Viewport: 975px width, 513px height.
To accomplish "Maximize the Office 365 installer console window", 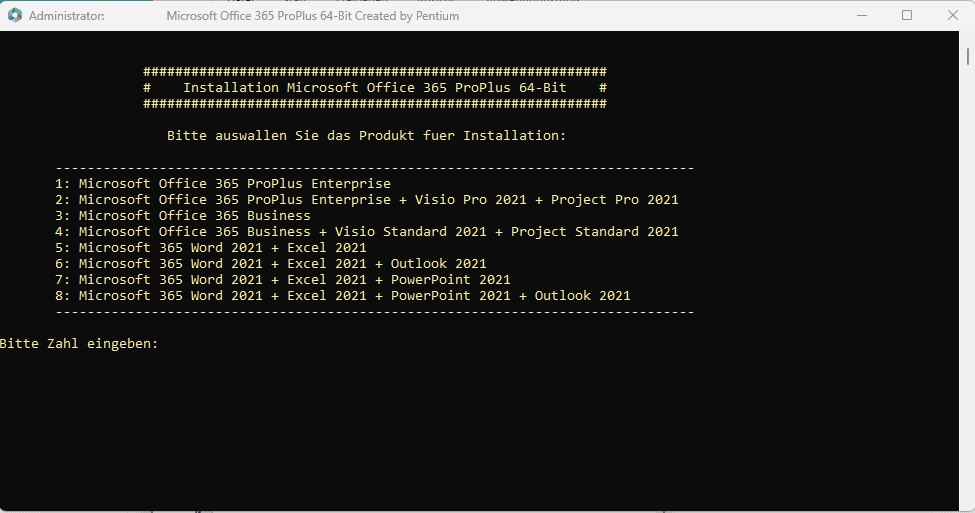I will (x=907, y=16).
